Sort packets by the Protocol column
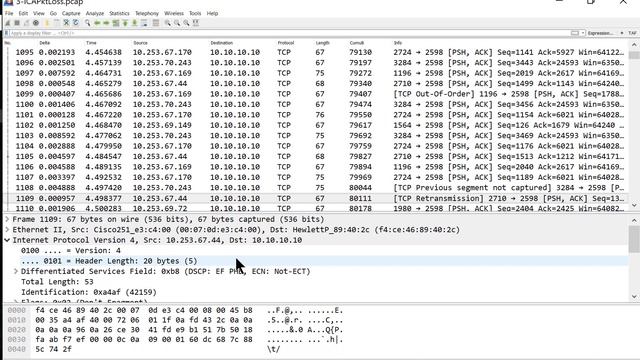Viewport: 640px width, 360px height. [x=286, y=43]
